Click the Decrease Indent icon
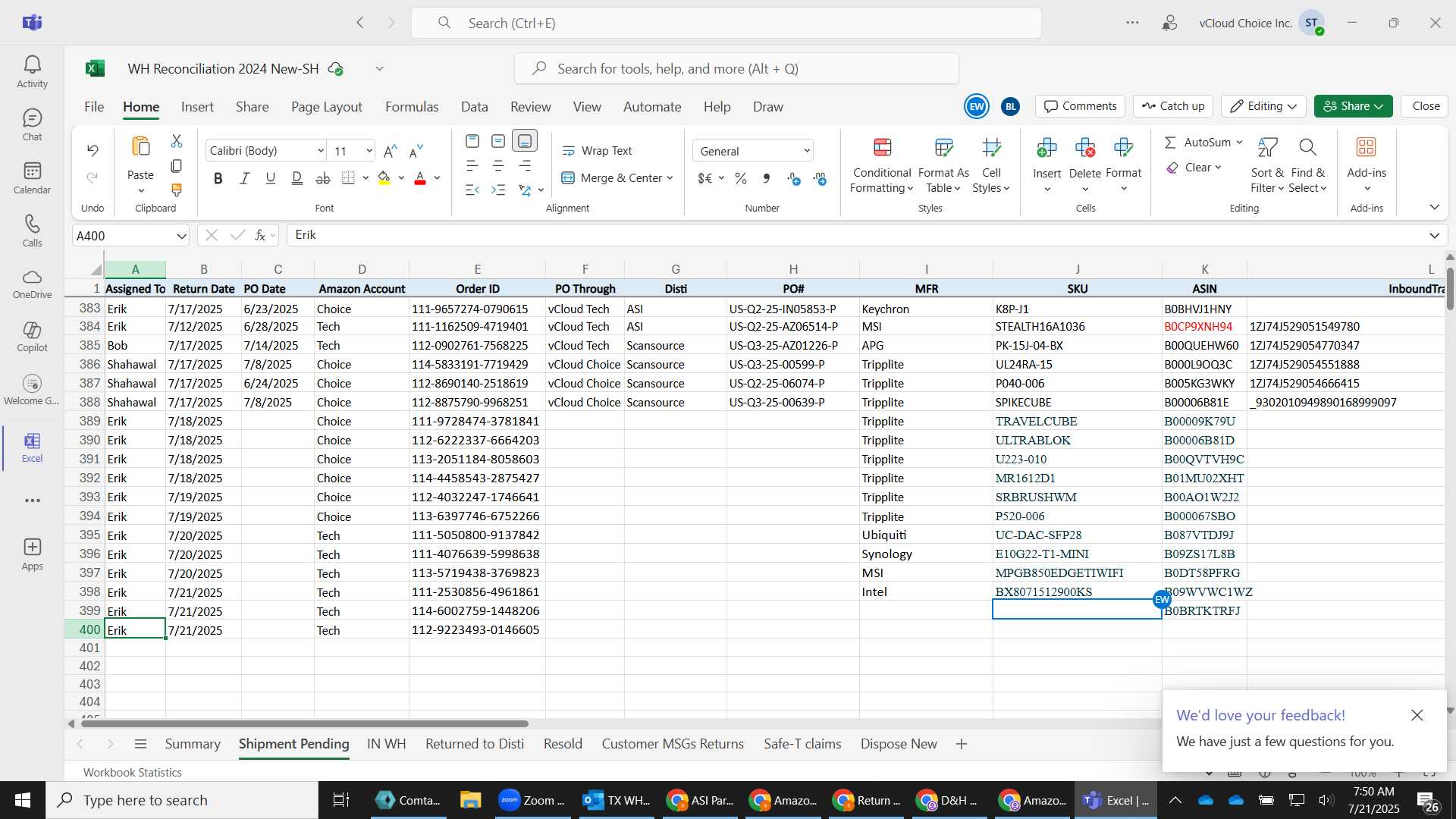Screen dimensions: 1456x819 472,190
